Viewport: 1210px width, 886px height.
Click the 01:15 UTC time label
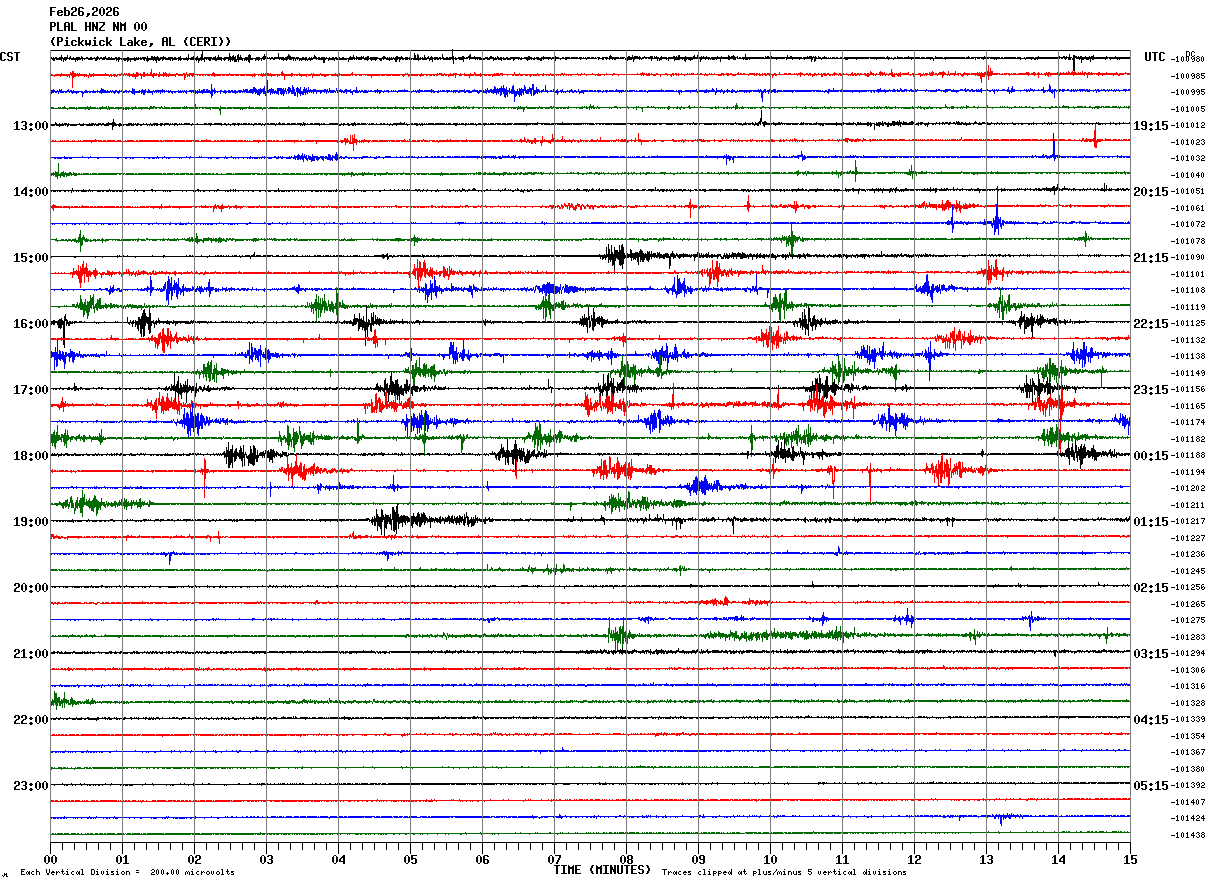click(1149, 522)
